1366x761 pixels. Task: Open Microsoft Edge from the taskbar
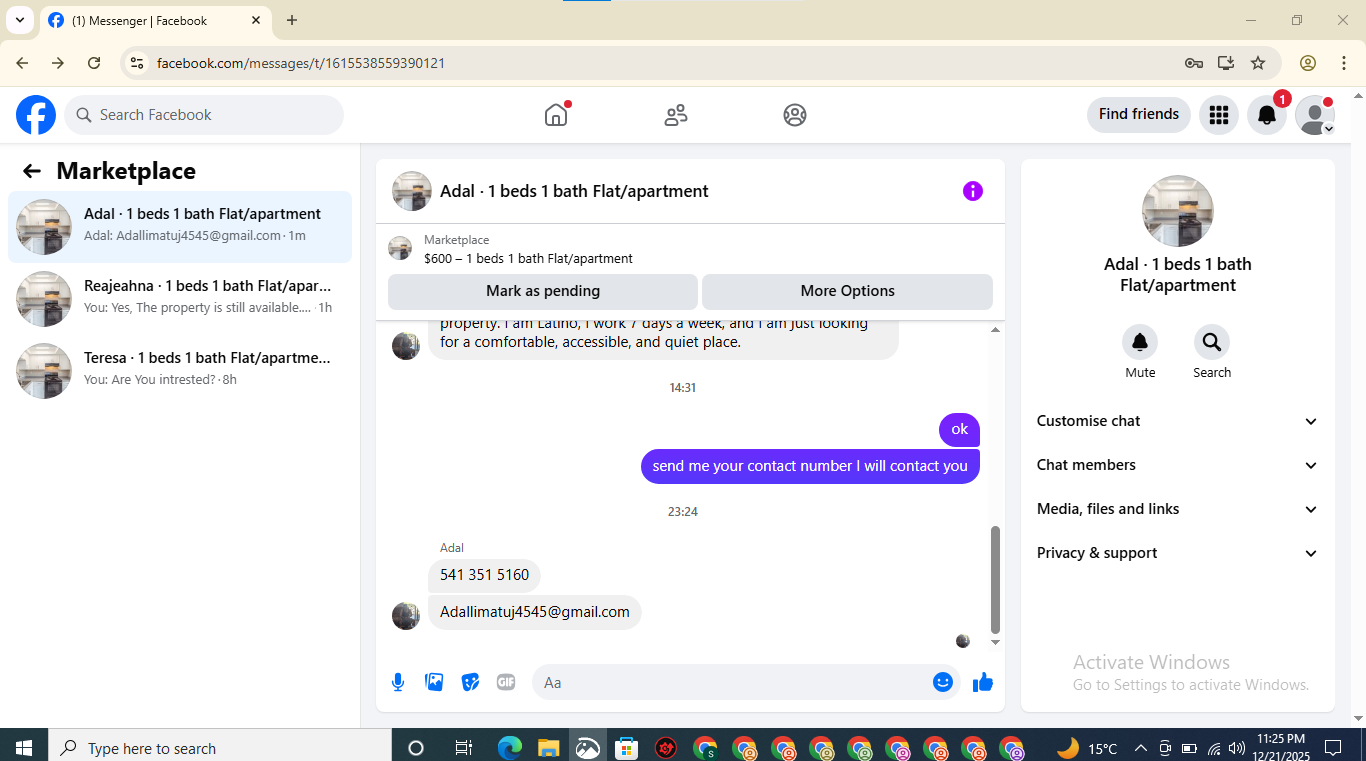click(x=510, y=748)
